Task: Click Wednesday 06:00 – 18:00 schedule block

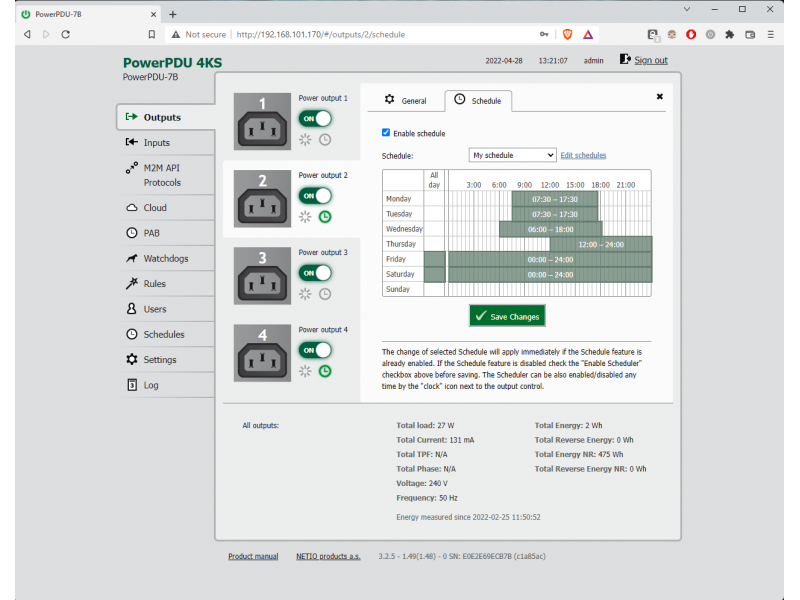Action: tap(551, 229)
